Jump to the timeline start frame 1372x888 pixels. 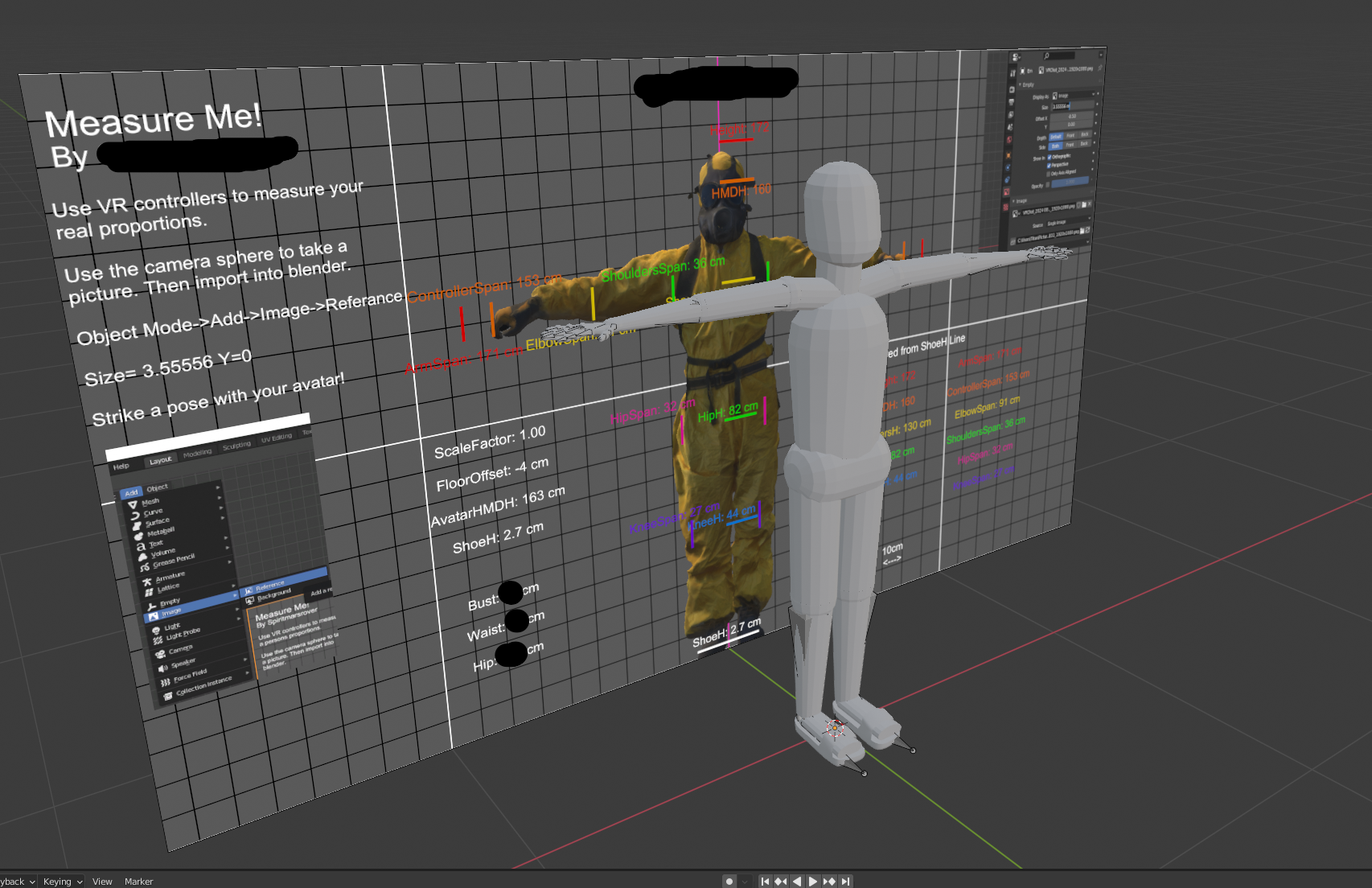coord(765,882)
